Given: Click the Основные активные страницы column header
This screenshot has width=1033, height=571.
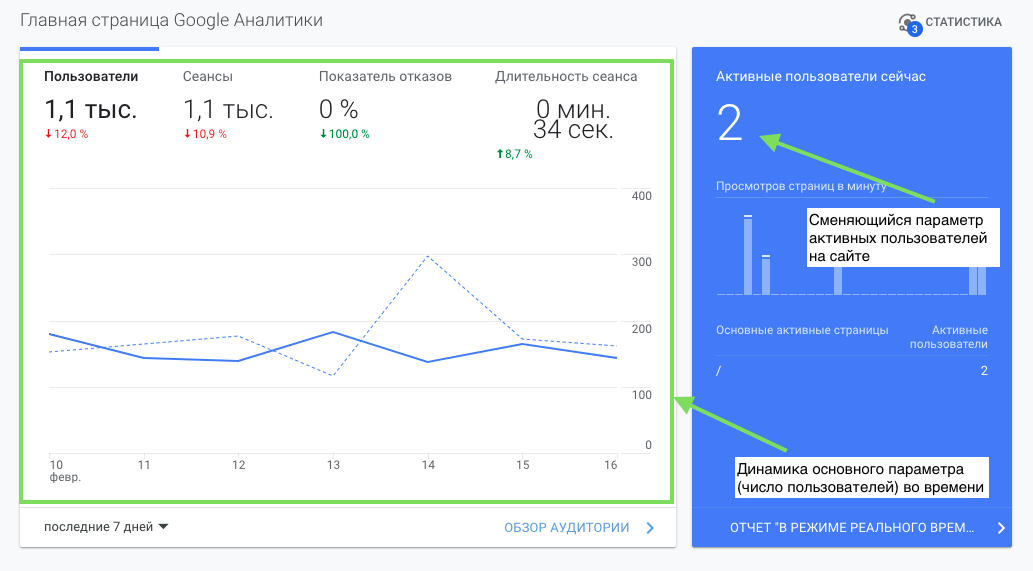Looking at the screenshot, I should pos(802,330).
